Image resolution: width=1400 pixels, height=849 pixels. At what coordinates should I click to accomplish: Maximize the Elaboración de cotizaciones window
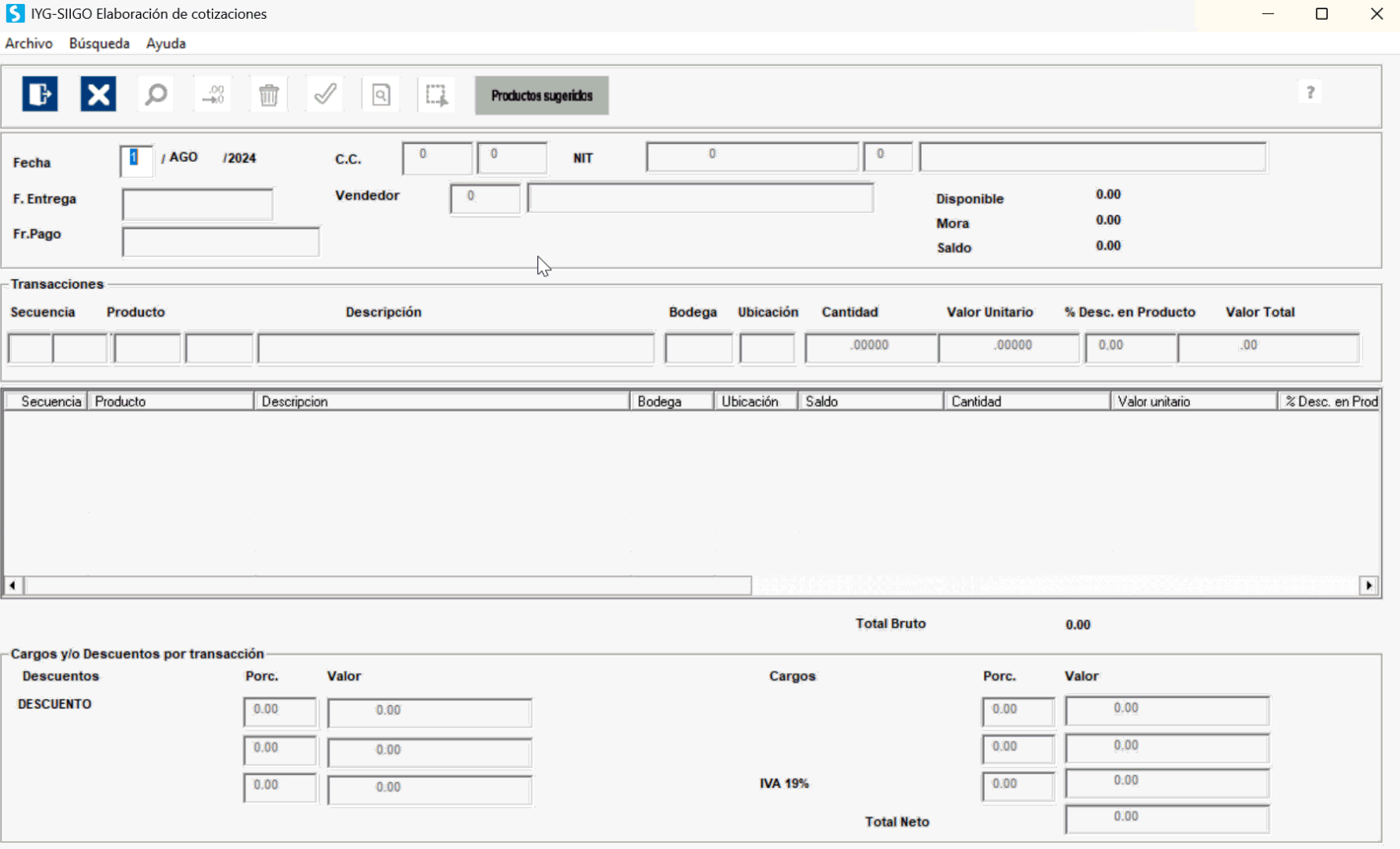click(1322, 14)
